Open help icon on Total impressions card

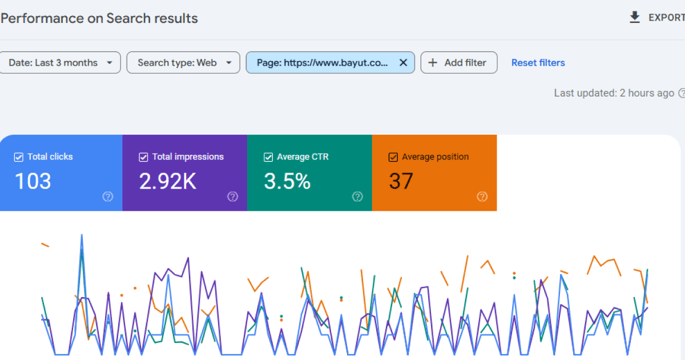pyautogui.click(x=232, y=197)
